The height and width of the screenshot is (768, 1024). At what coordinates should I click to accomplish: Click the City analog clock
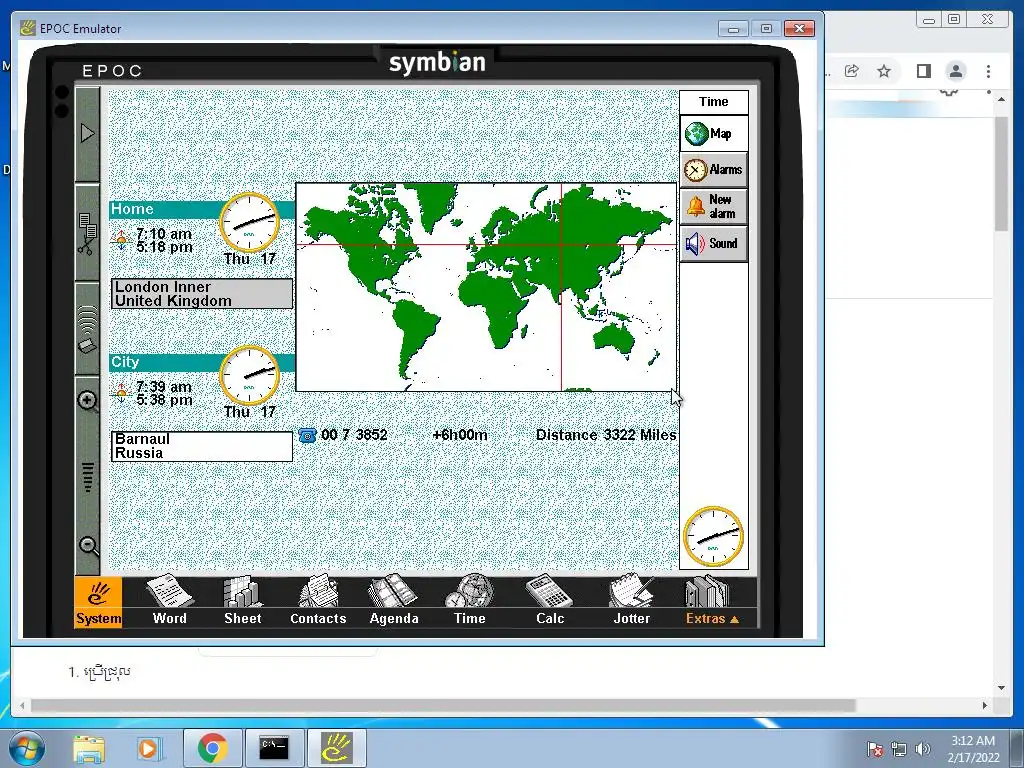(x=249, y=376)
